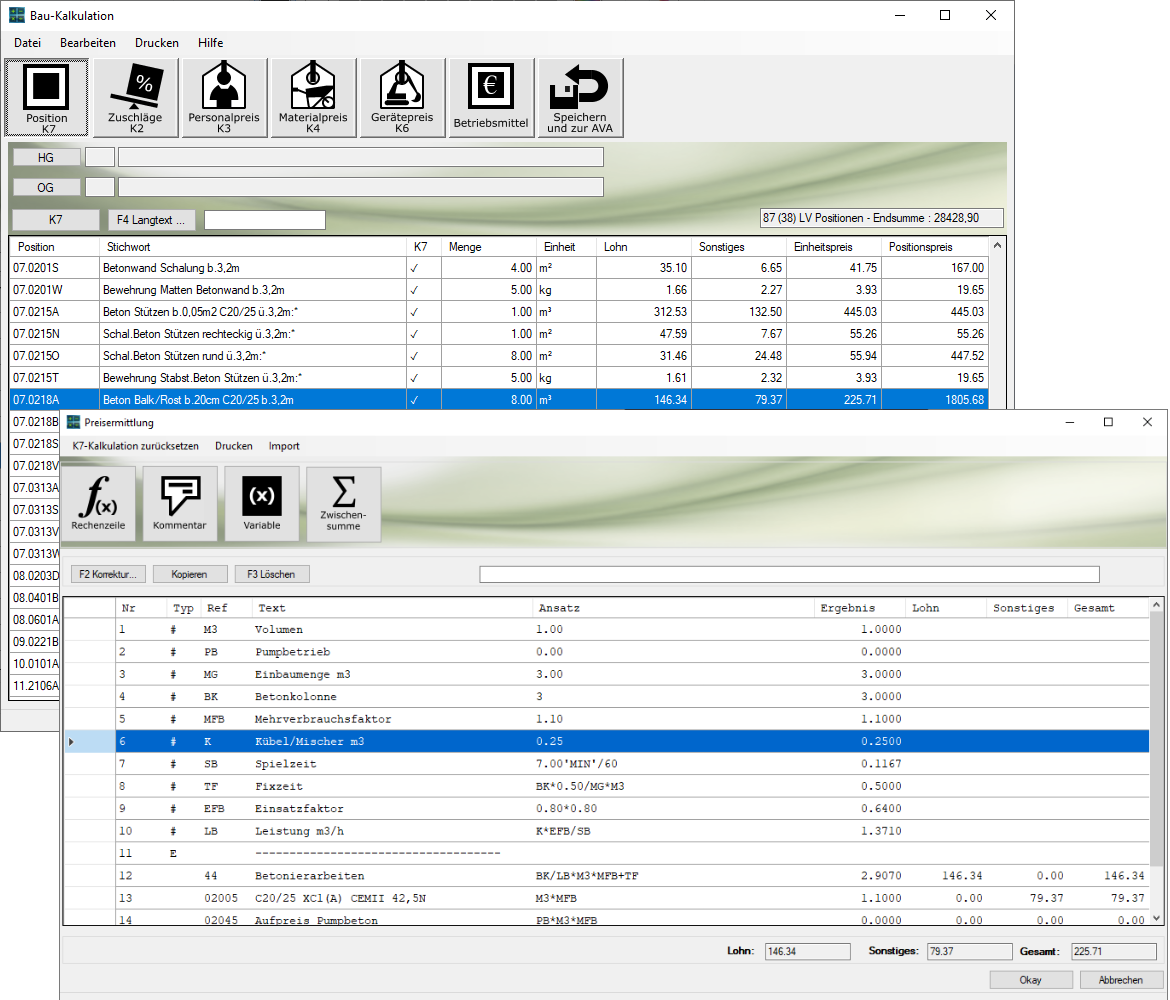The width and height of the screenshot is (1170, 1000).
Task: Open Zuschläge K2 surcharges icon
Action: click(135, 98)
